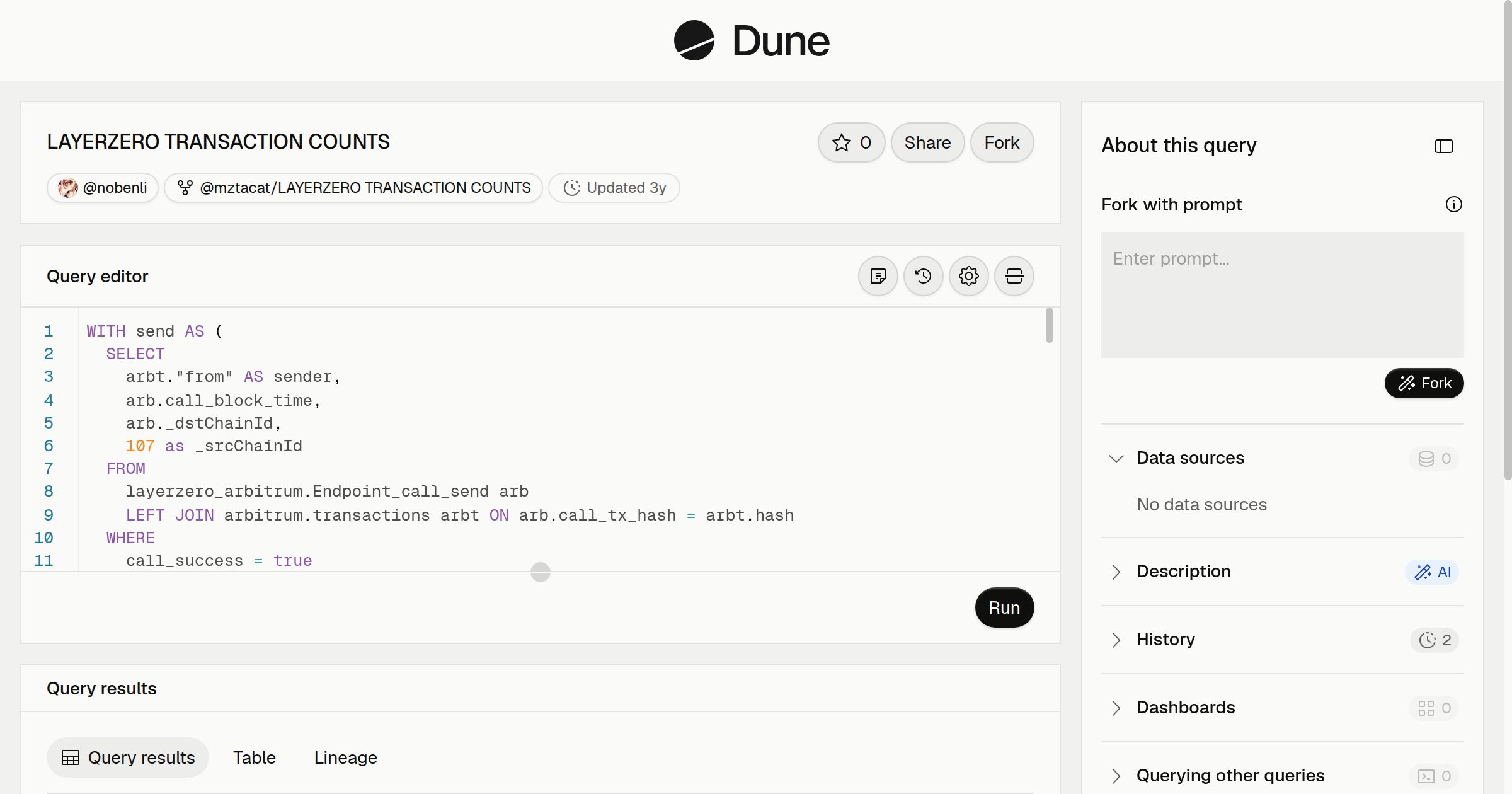Click the Enter prompt text area

pyautogui.click(x=1282, y=295)
